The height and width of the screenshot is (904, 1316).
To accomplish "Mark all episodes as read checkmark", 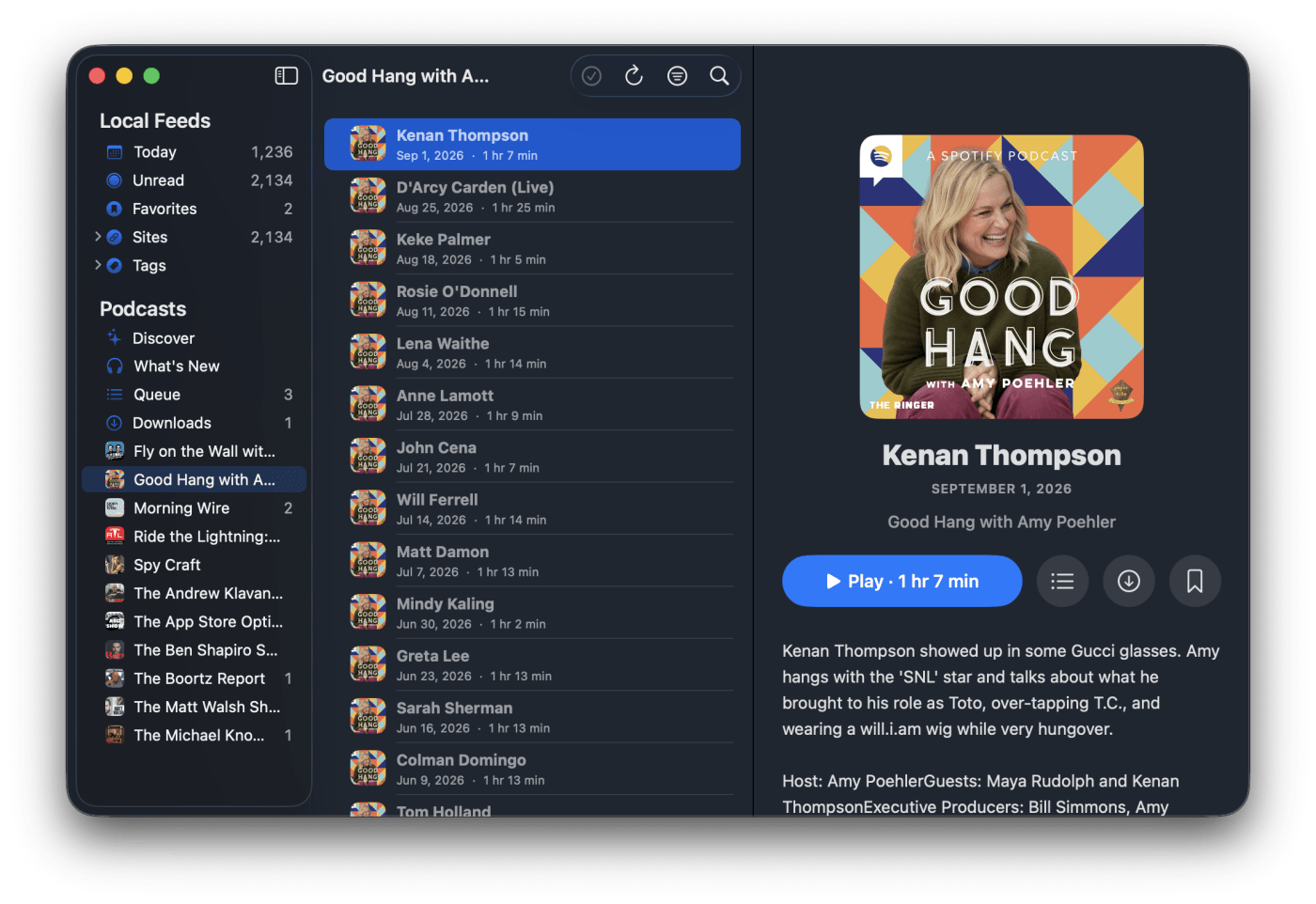I will click(591, 76).
